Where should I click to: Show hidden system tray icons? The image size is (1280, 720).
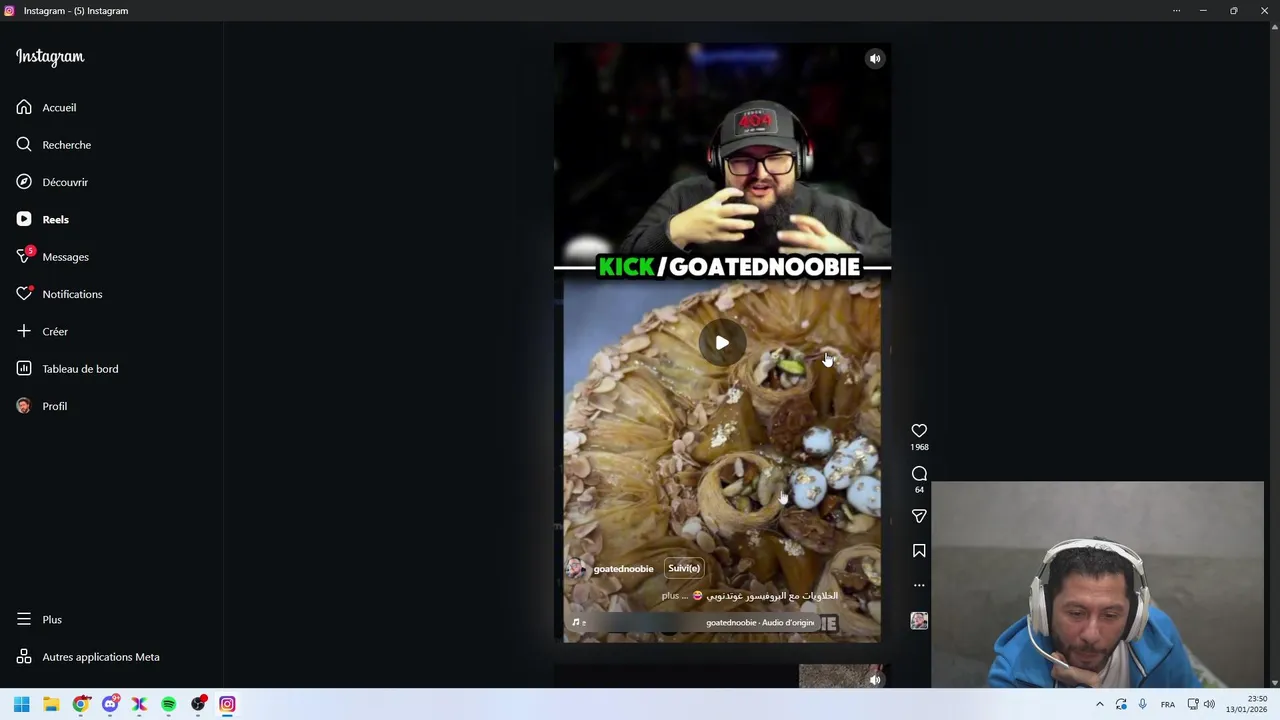(1099, 704)
